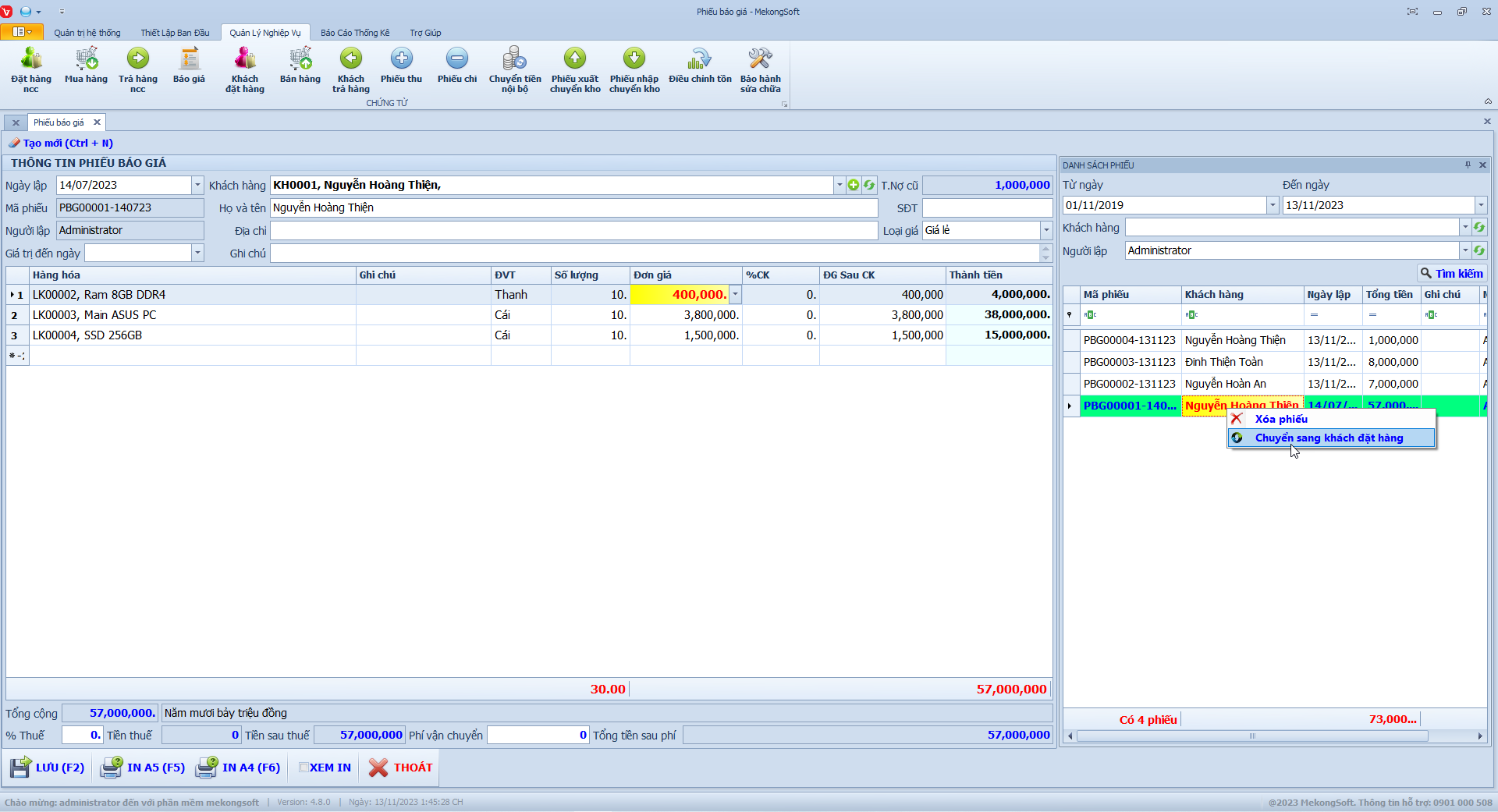Switch to Báo Cáo Thống Kê tab
The height and width of the screenshot is (812, 1498).
[355, 33]
